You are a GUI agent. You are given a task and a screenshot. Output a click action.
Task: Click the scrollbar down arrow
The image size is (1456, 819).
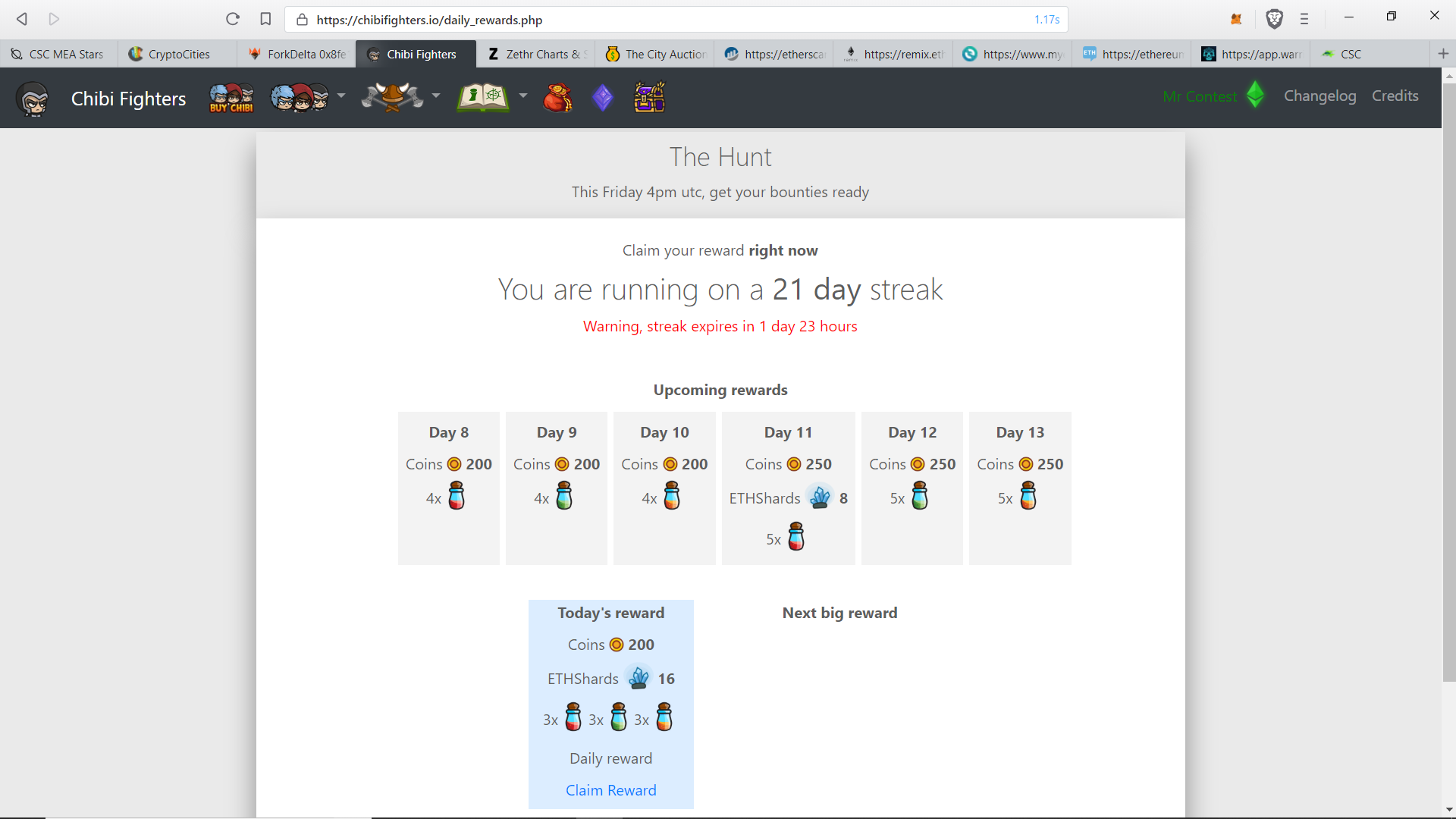[1449, 809]
